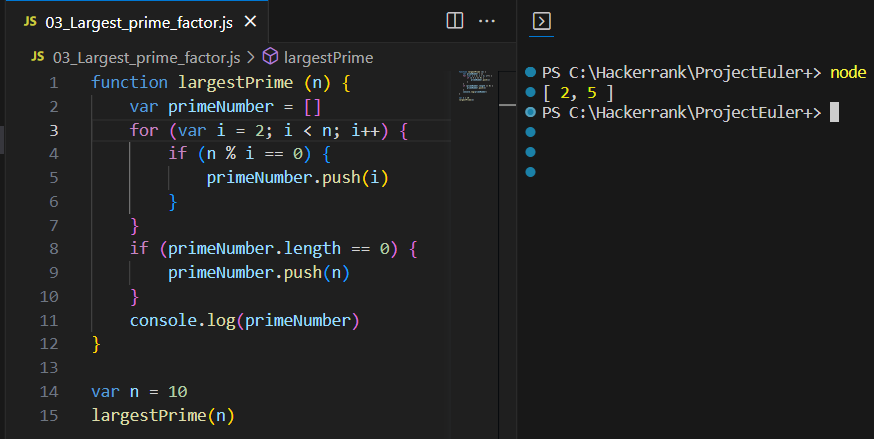
Task: Click the terminal panel icon tab
Action: tap(542, 21)
